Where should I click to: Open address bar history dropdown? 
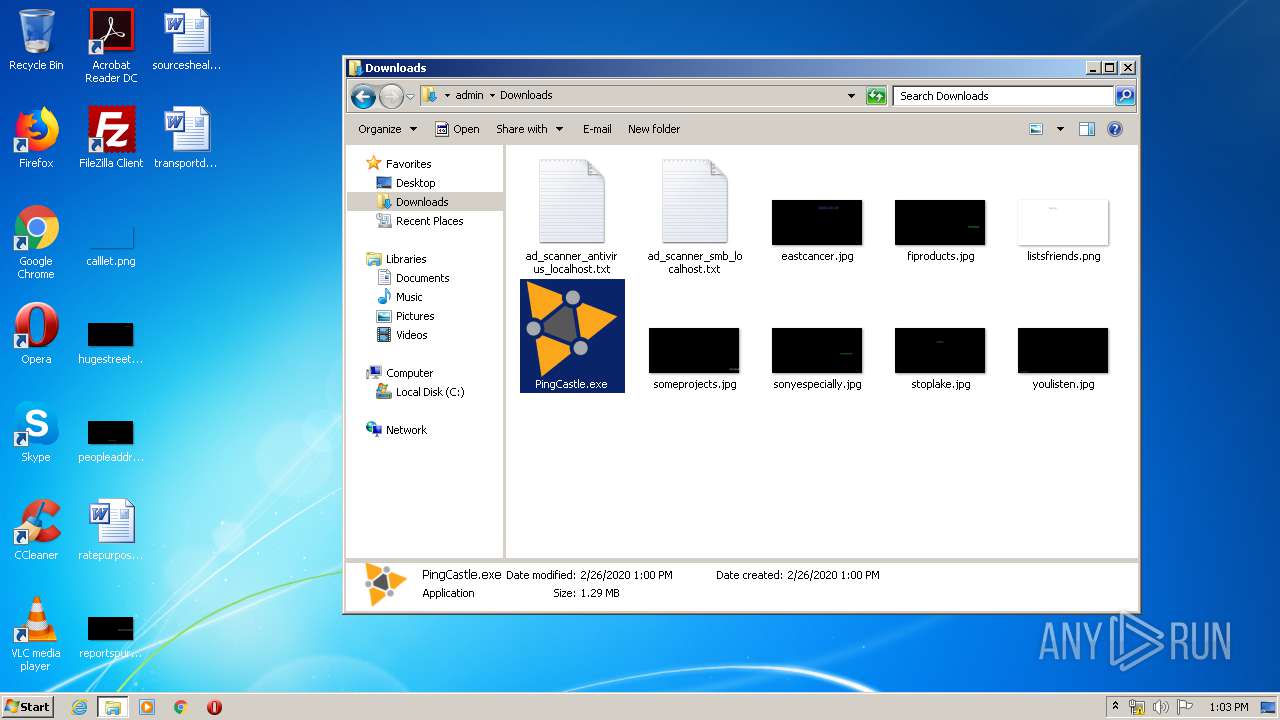(851, 96)
